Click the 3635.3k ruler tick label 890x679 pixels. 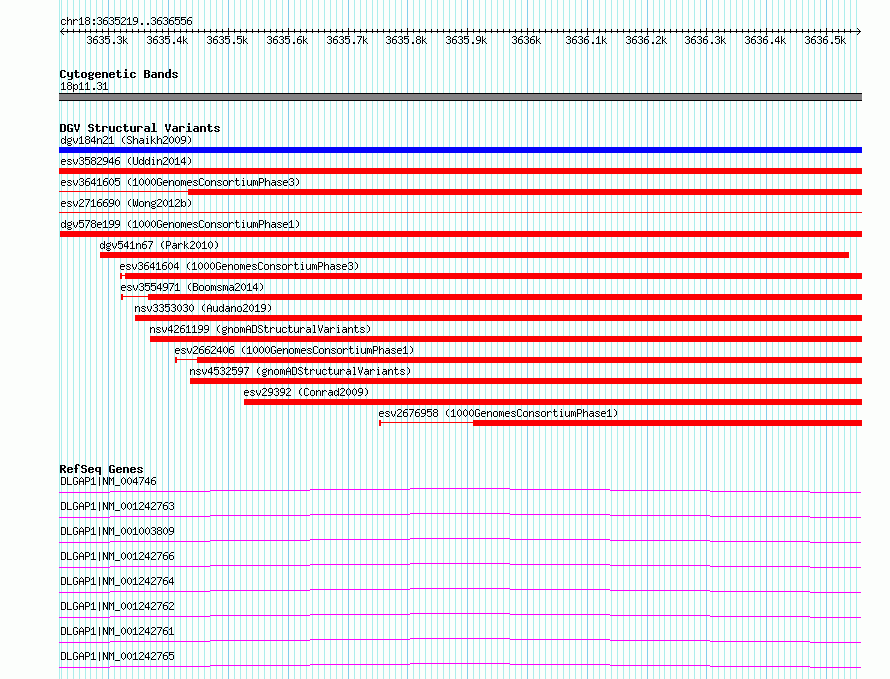pos(107,41)
